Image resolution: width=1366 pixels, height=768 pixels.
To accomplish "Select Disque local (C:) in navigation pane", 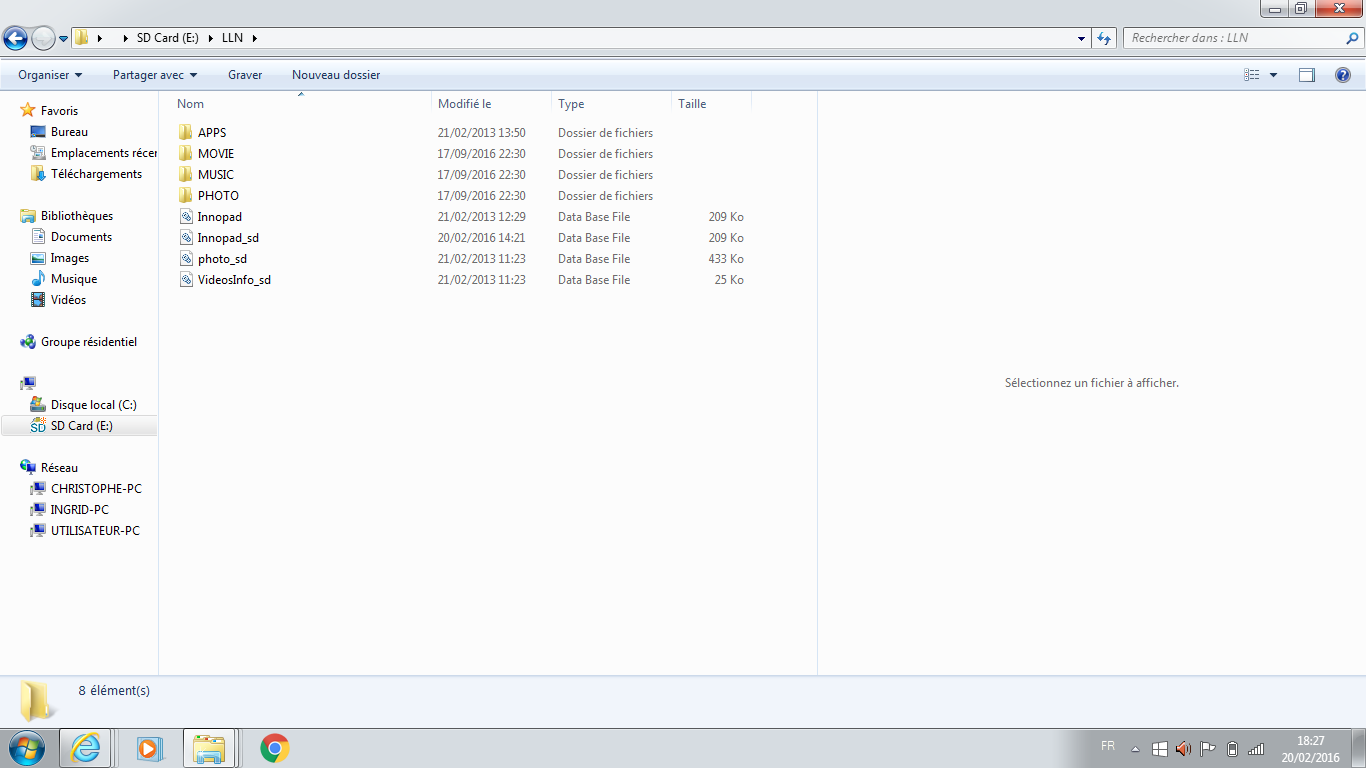I will point(93,405).
